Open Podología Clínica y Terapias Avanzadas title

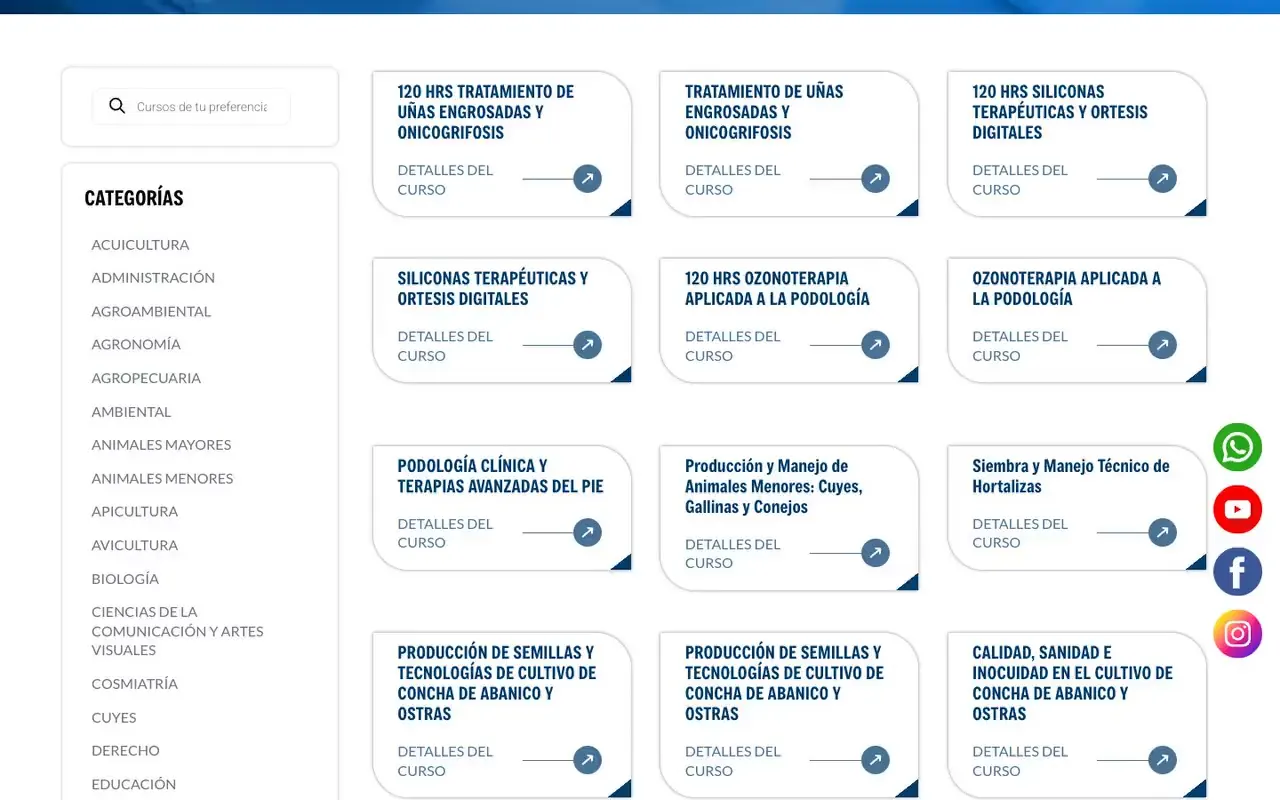501,476
